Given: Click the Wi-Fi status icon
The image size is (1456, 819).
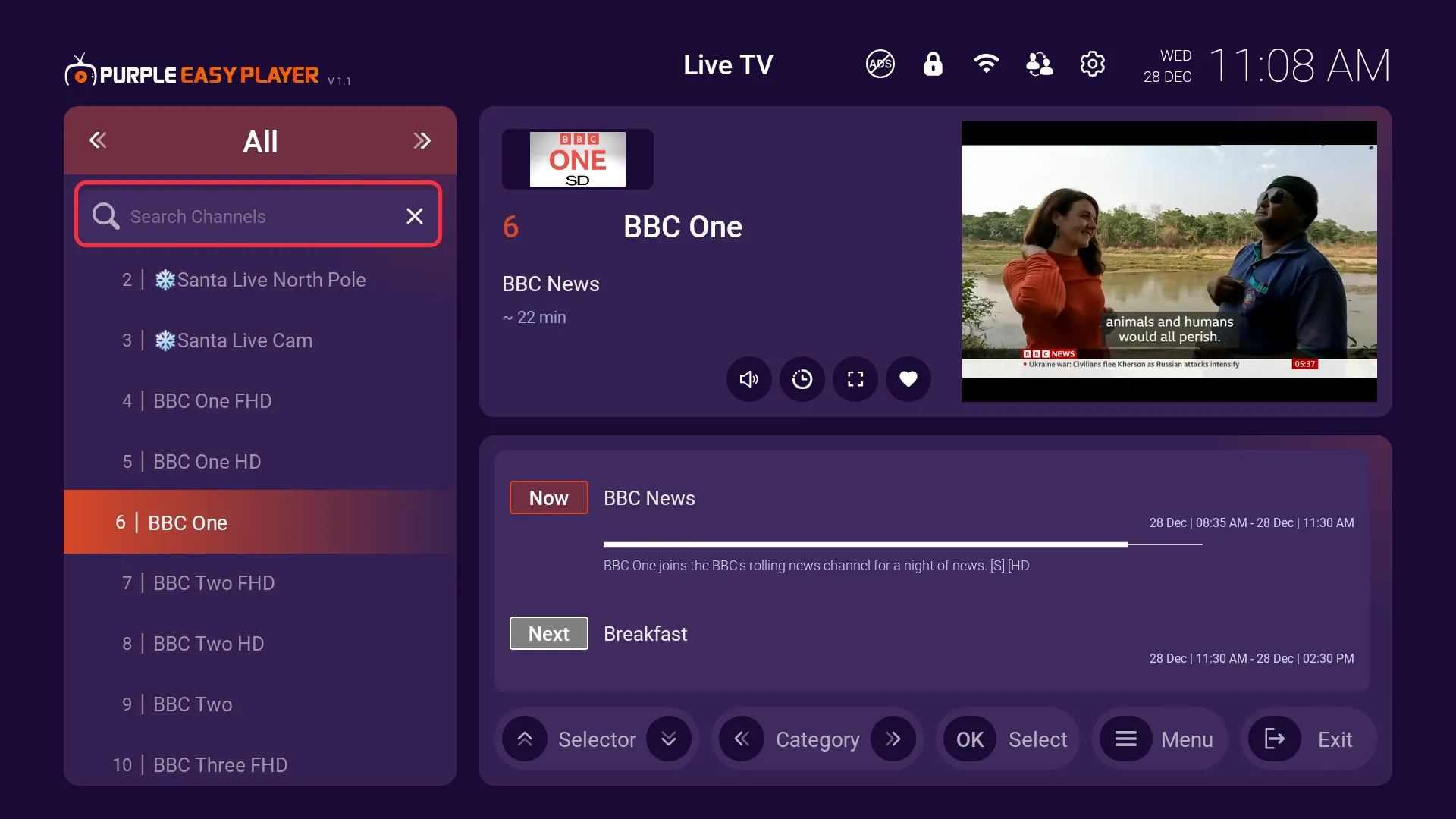Looking at the screenshot, I should [x=986, y=64].
